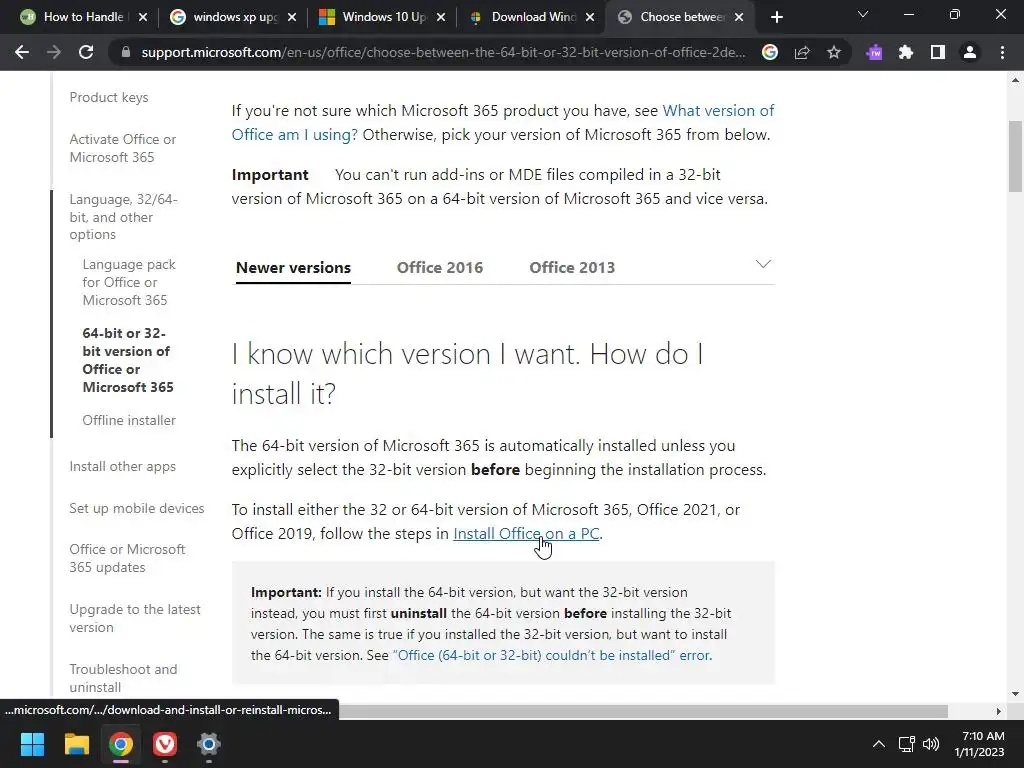
Task: Expand the version tabs chevron
Action: 763,264
